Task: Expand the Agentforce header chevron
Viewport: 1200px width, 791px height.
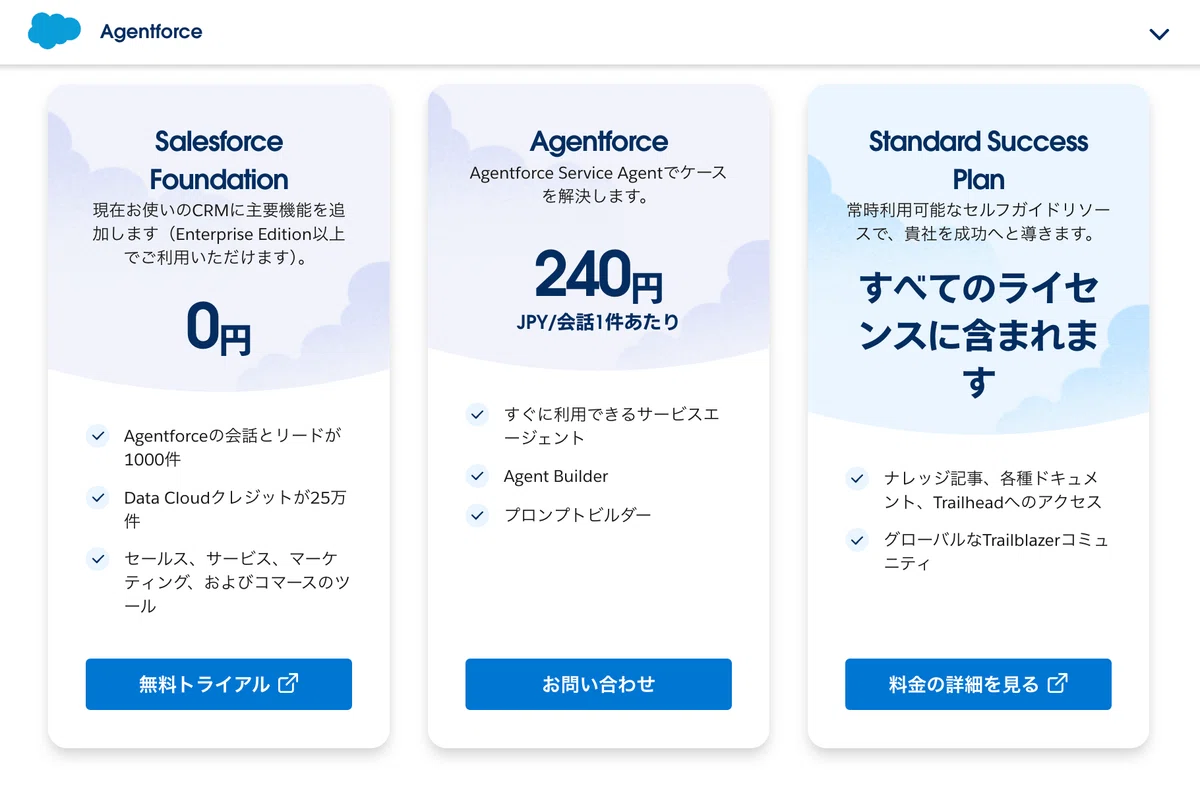Action: click(x=1159, y=33)
